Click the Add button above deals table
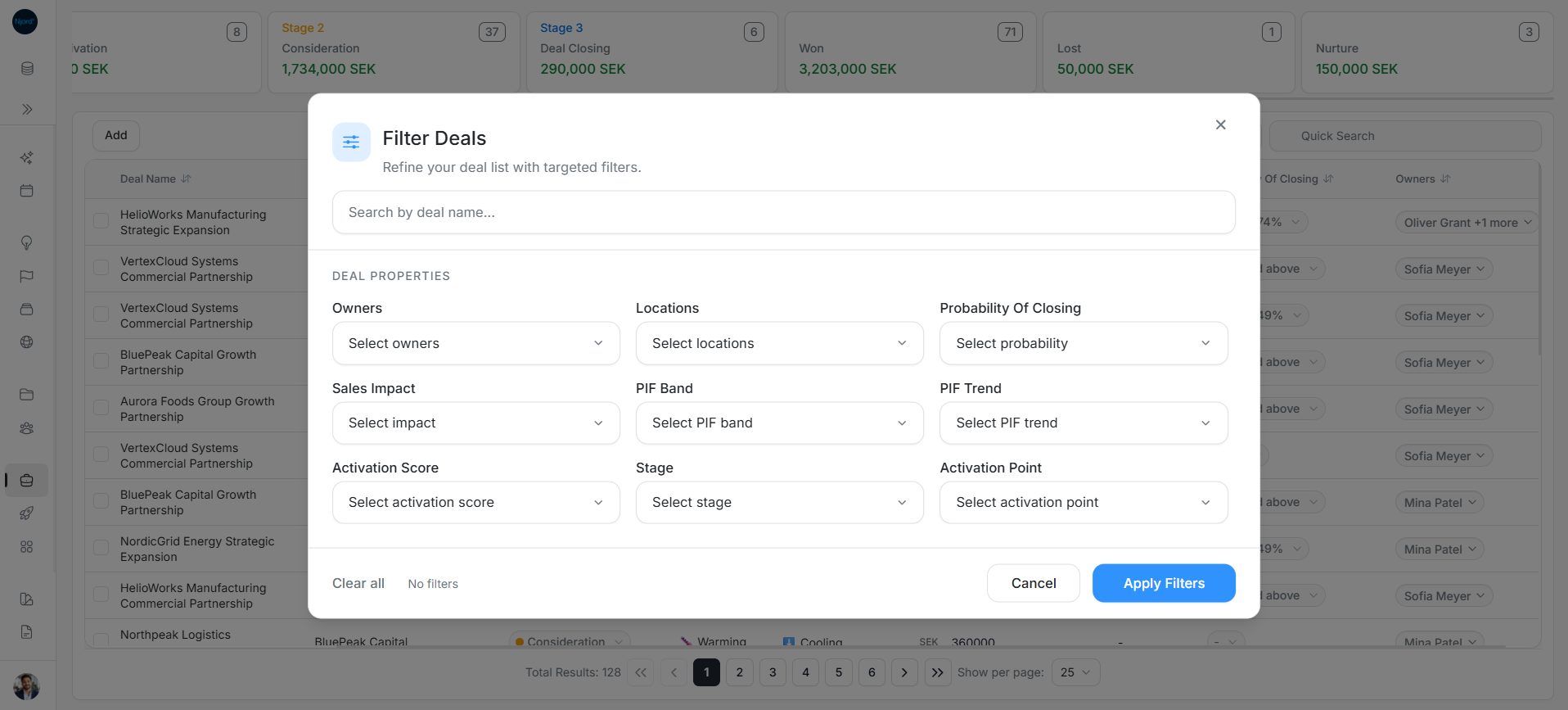The height and width of the screenshot is (710, 1568). click(x=116, y=135)
